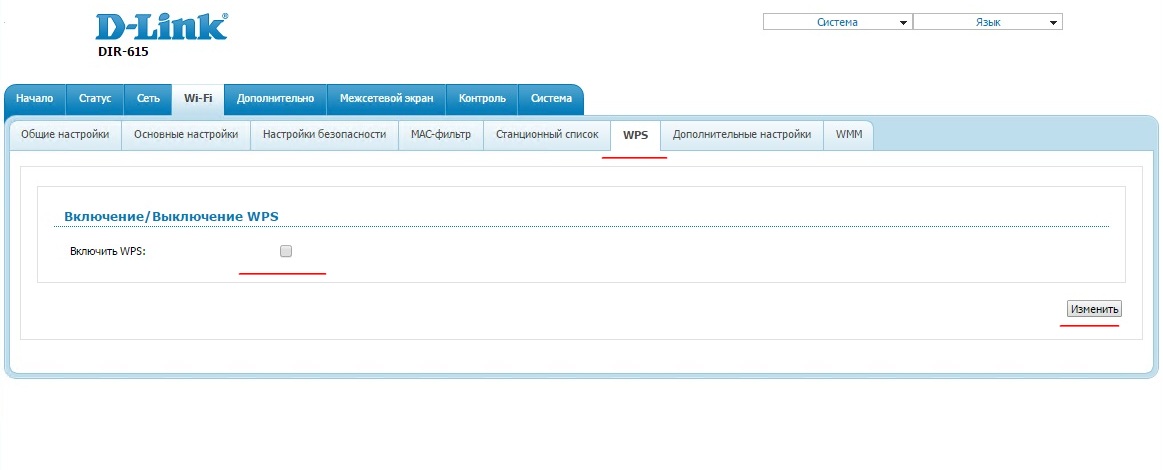Viewport: 1163px width, 470px height.
Task: Enable the Включить WPS checkbox
Action: [286, 251]
